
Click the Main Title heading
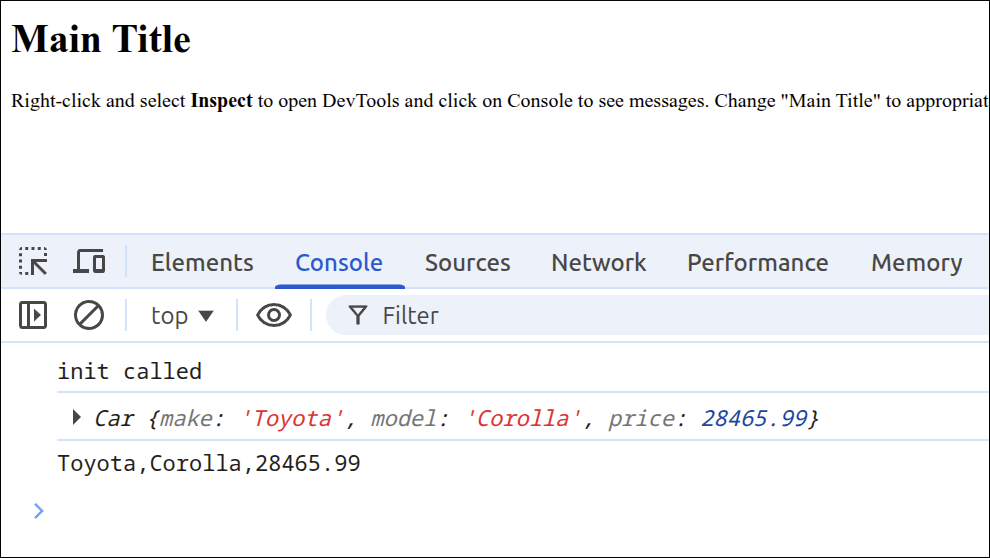pyautogui.click(x=101, y=39)
